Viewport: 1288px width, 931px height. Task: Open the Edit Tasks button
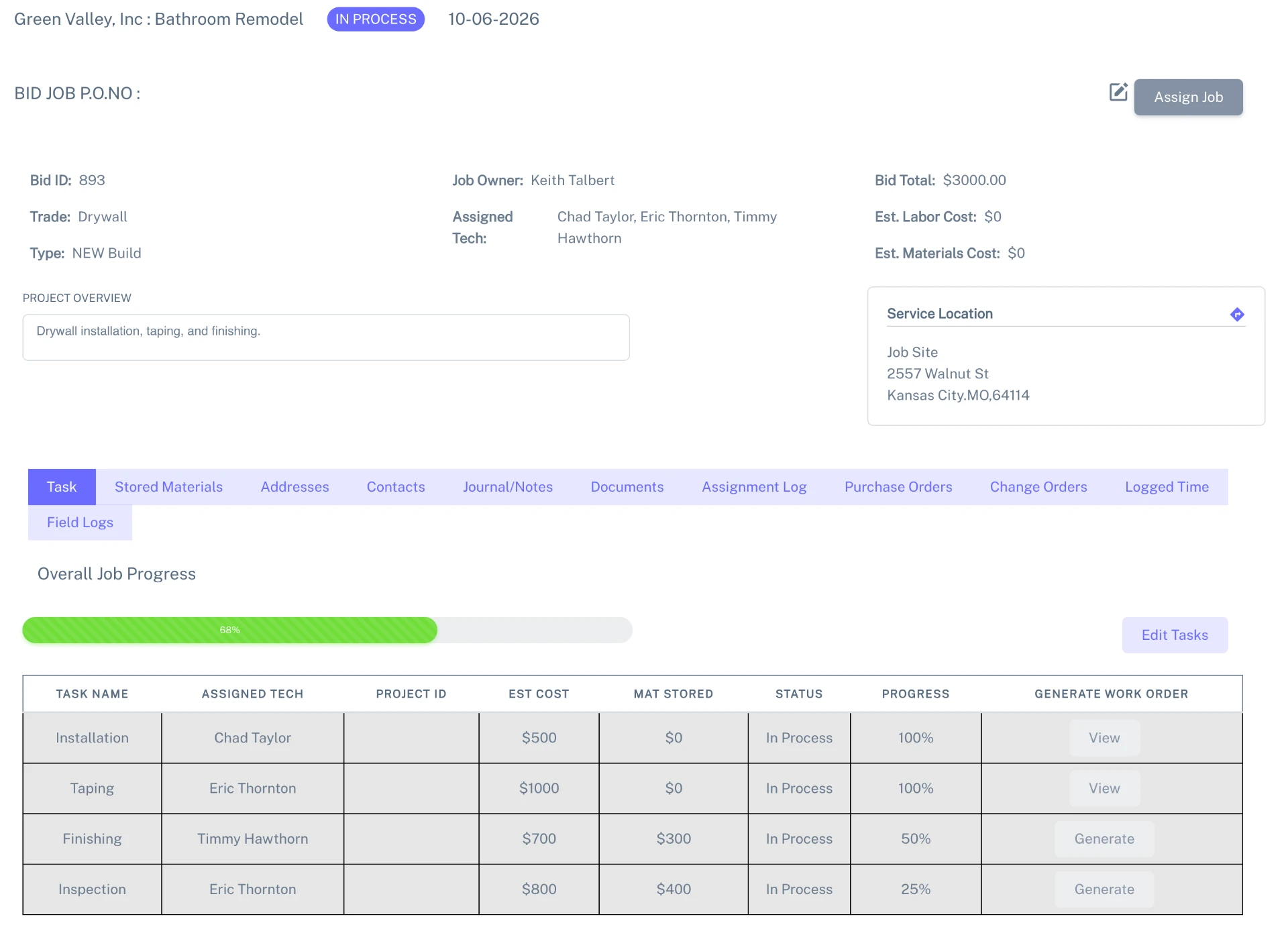(x=1175, y=635)
